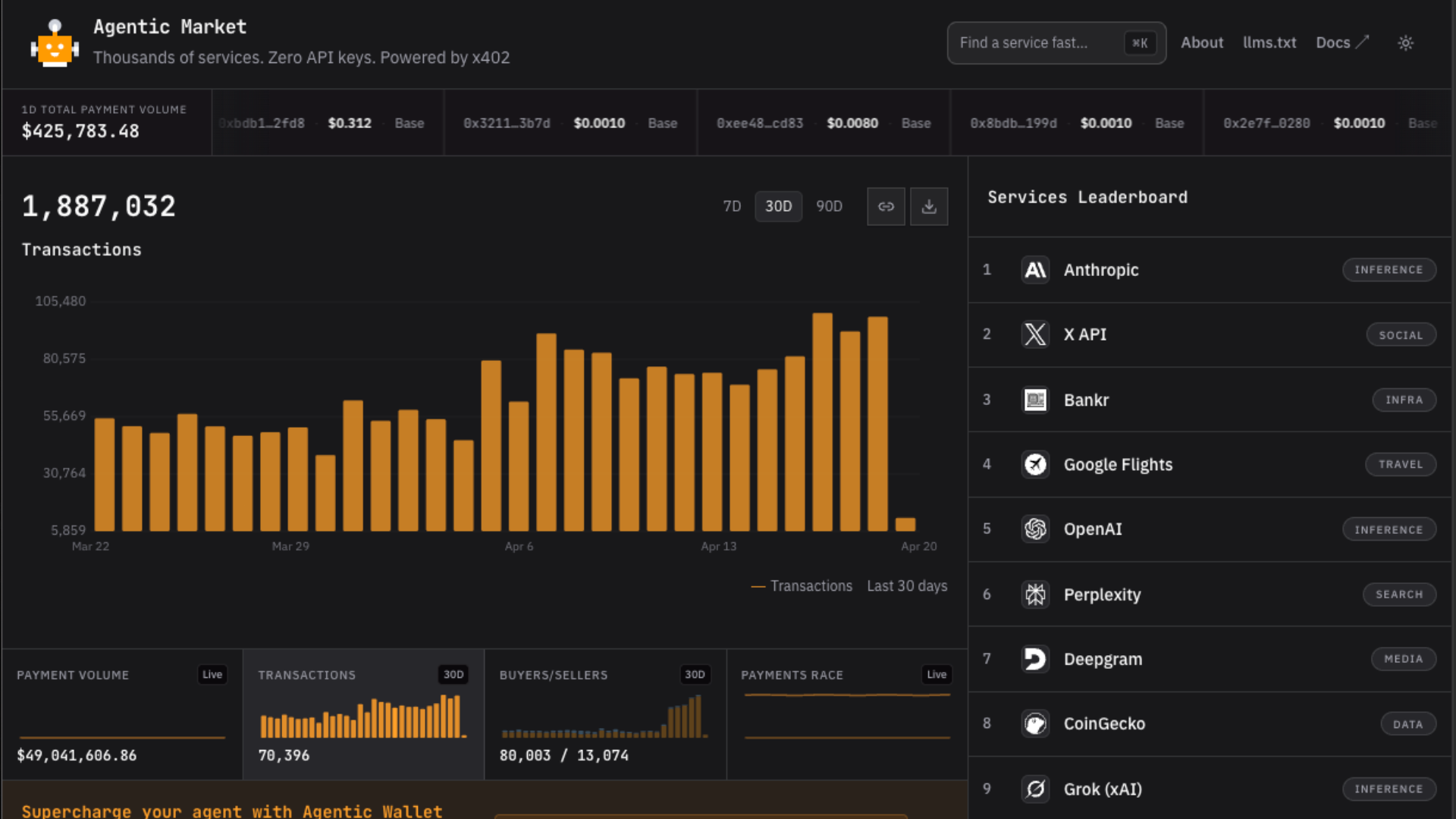Screen dimensions: 1456x819
Task: Click the Google Flights airplane icon
Action: 1035,464
